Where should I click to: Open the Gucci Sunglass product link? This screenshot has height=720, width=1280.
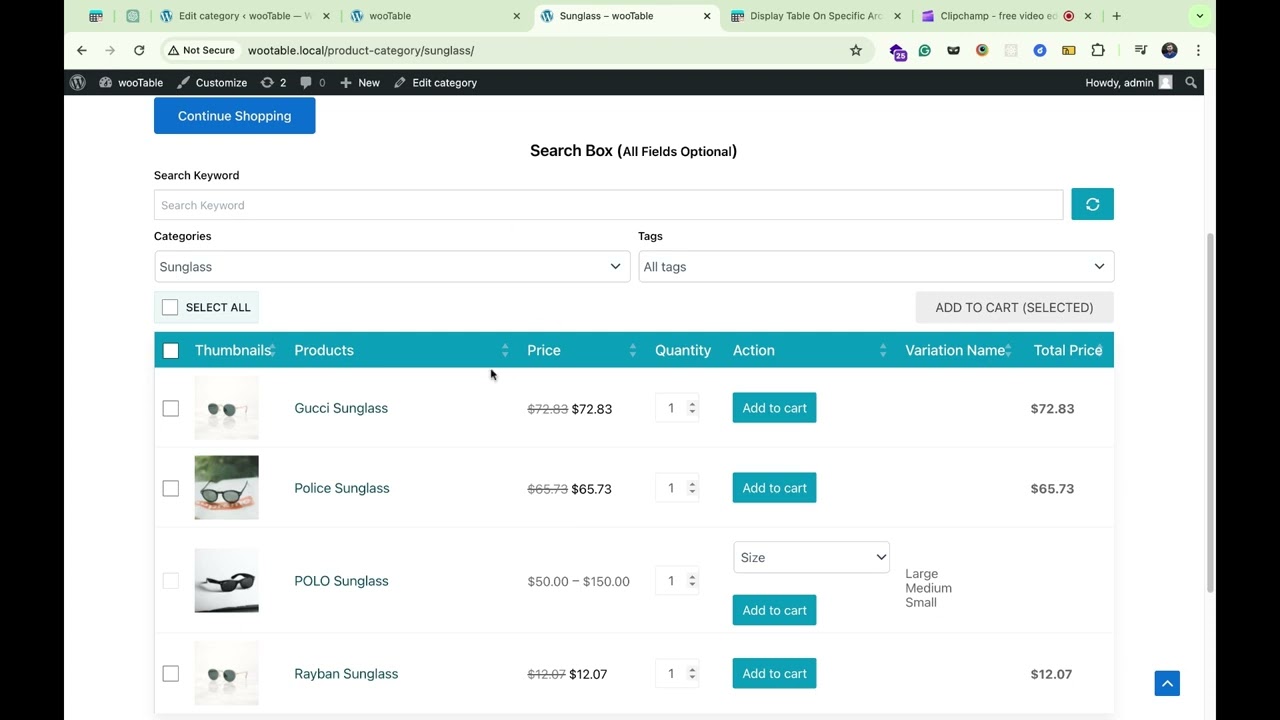click(x=341, y=408)
